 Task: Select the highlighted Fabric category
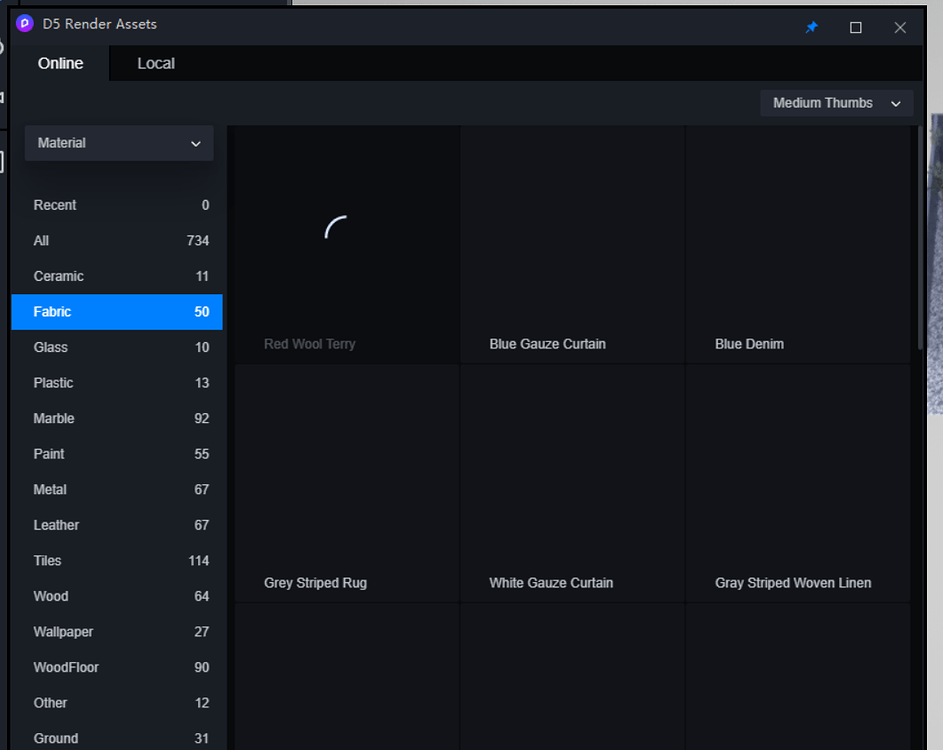click(x=117, y=312)
